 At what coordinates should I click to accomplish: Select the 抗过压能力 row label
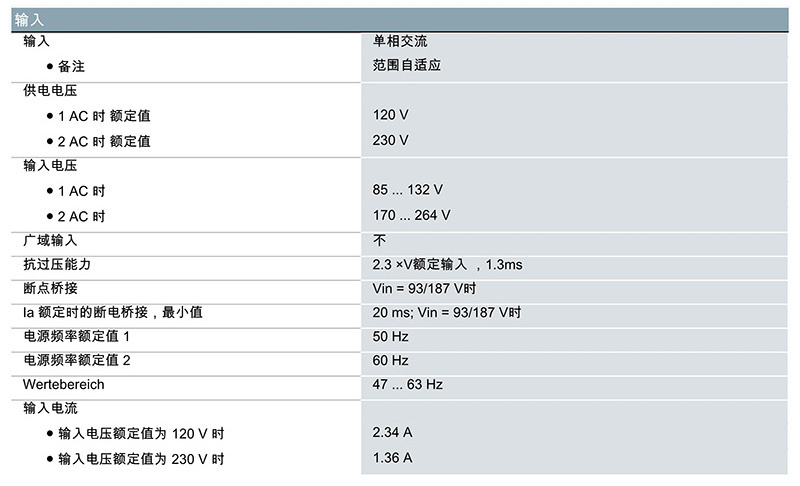click(57, 265)
